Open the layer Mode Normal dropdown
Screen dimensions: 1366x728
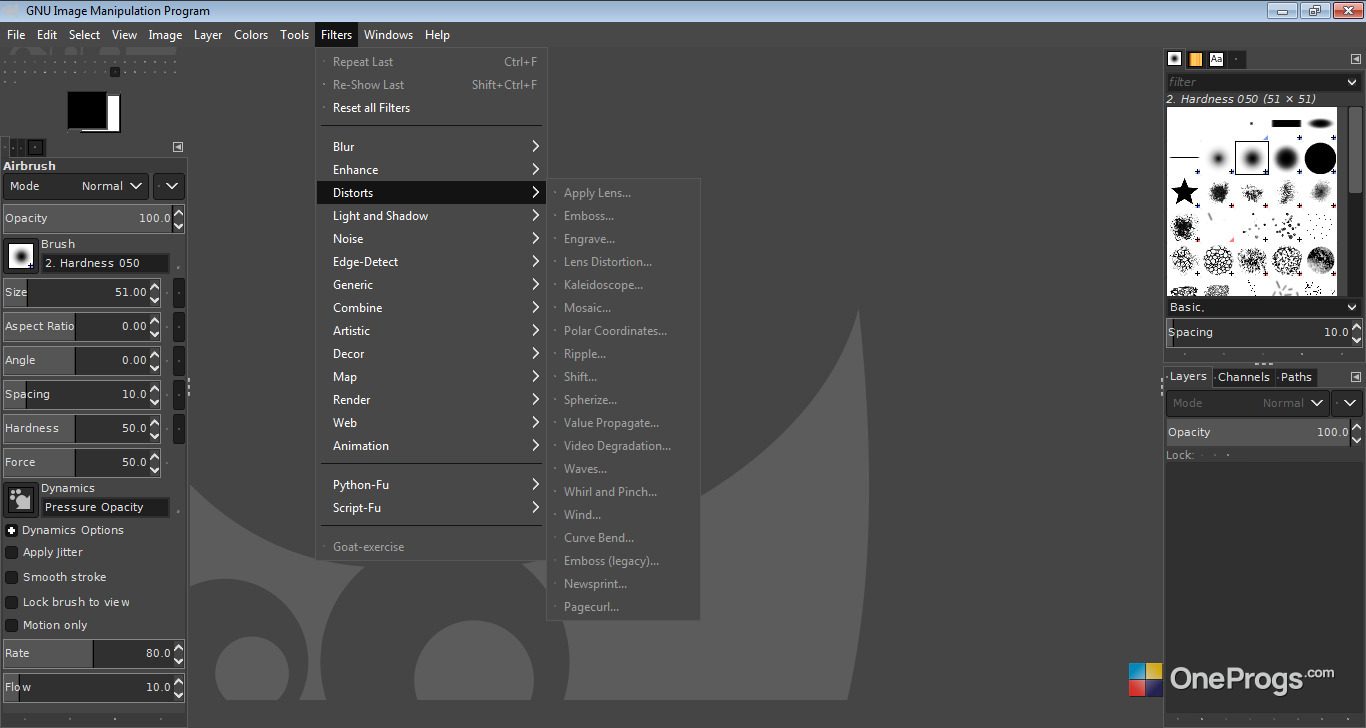tap(1247, 403)
